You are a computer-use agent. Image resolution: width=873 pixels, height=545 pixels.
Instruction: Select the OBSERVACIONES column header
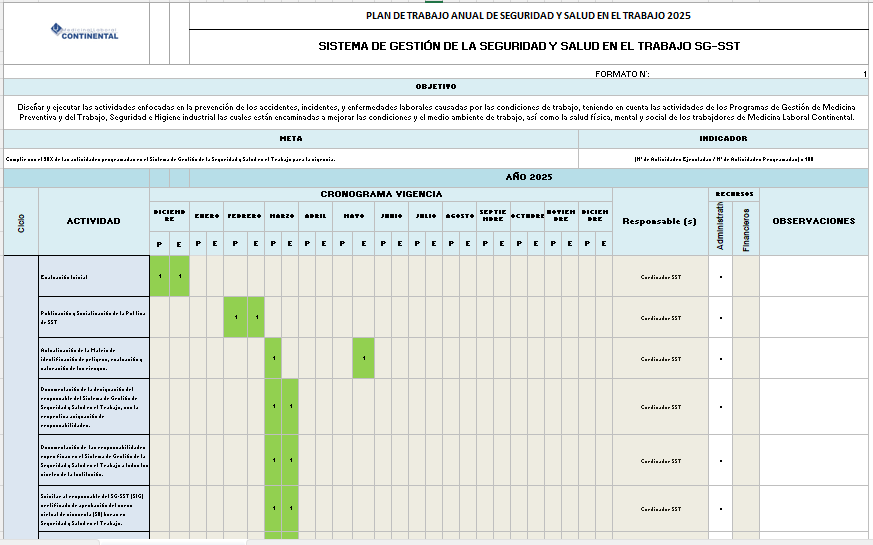click(814, 221)
